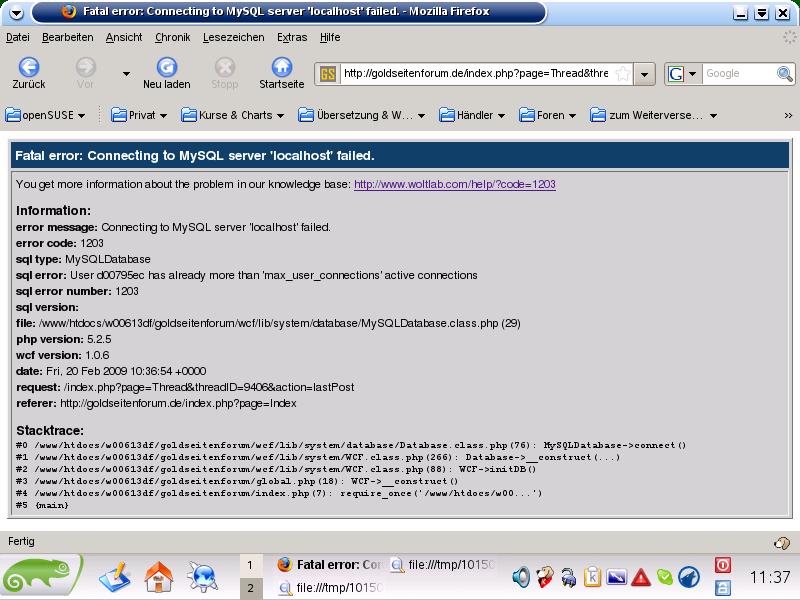Open the address bar URL history dropdown
Viewport: 800px width, 600px height.
pyautogui.click(x=644, y=74)
